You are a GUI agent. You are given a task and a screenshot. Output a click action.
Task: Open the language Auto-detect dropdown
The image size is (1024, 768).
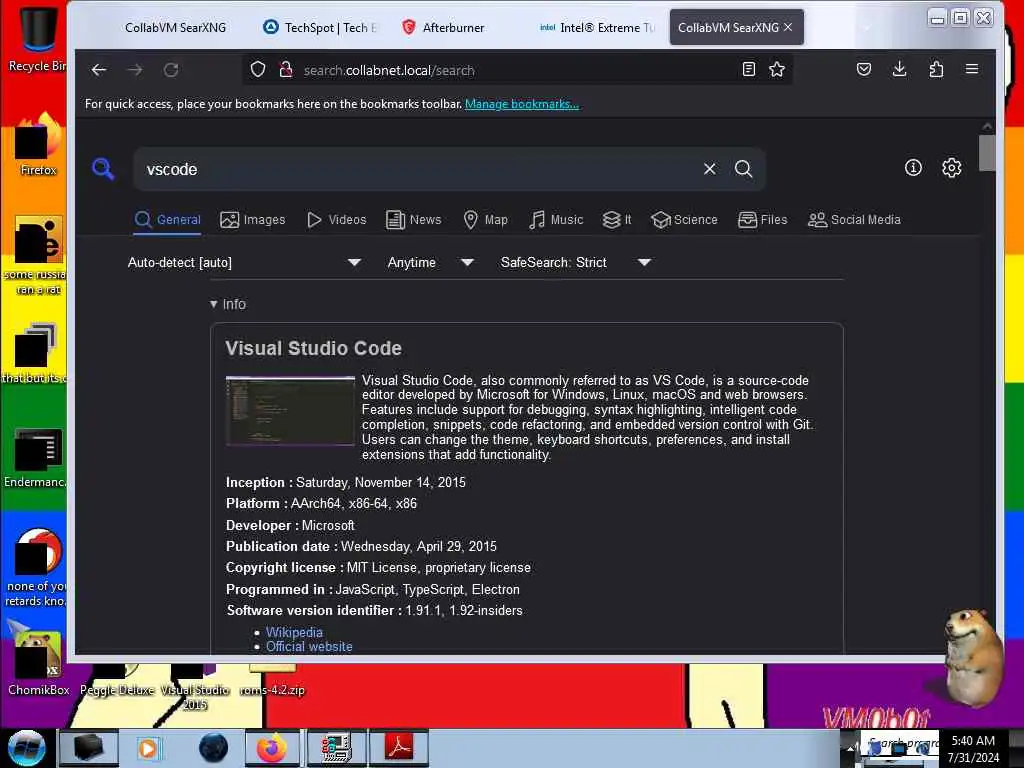point(244,263)
